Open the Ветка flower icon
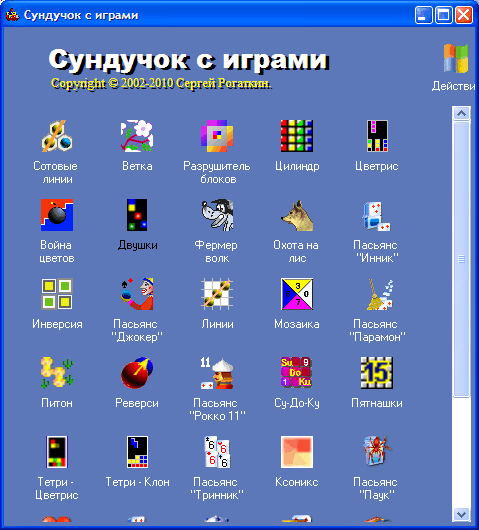The width and height of the screenshot is (479, 530). 137,136
